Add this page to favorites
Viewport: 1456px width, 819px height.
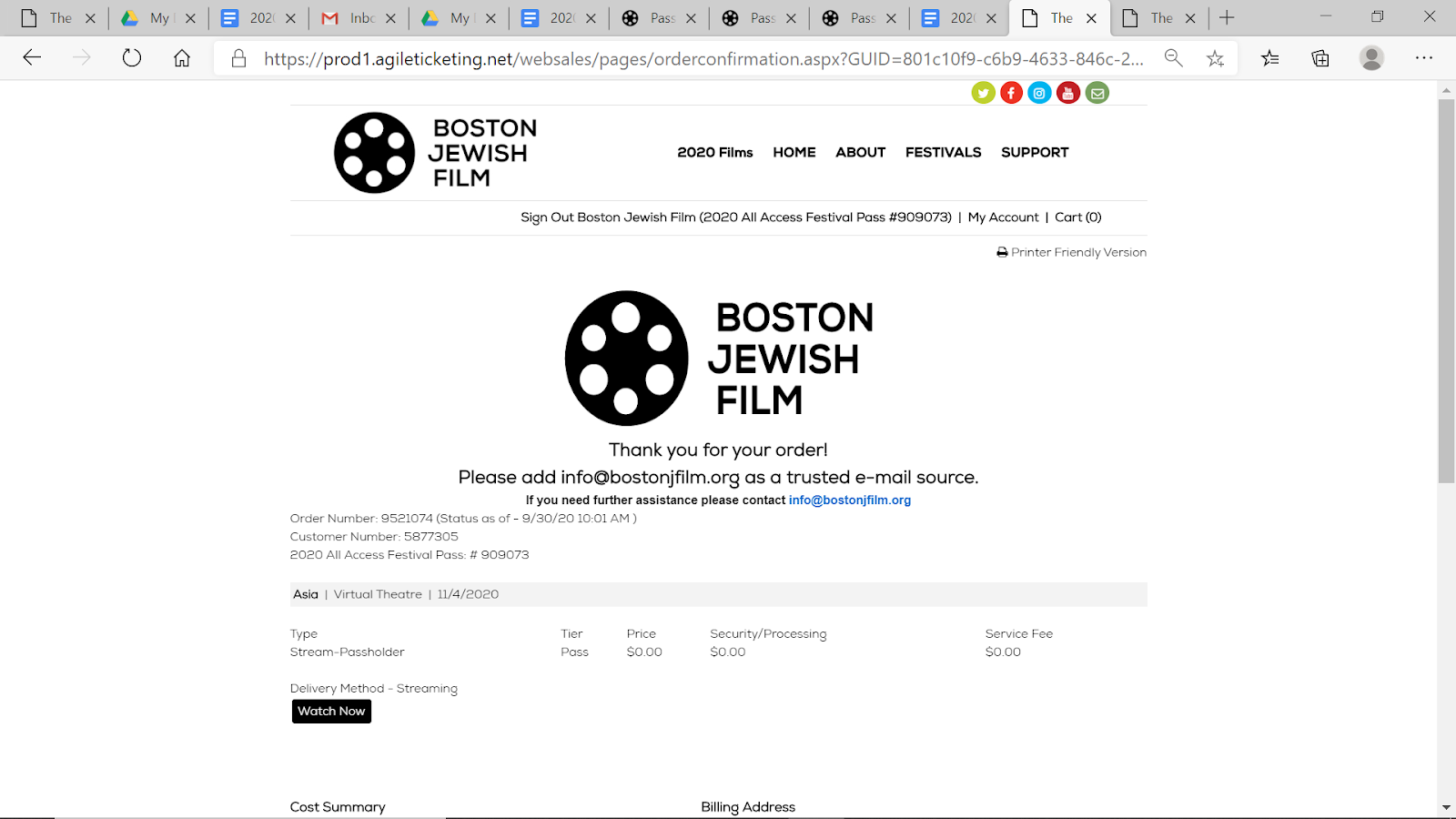point(1215,58)
